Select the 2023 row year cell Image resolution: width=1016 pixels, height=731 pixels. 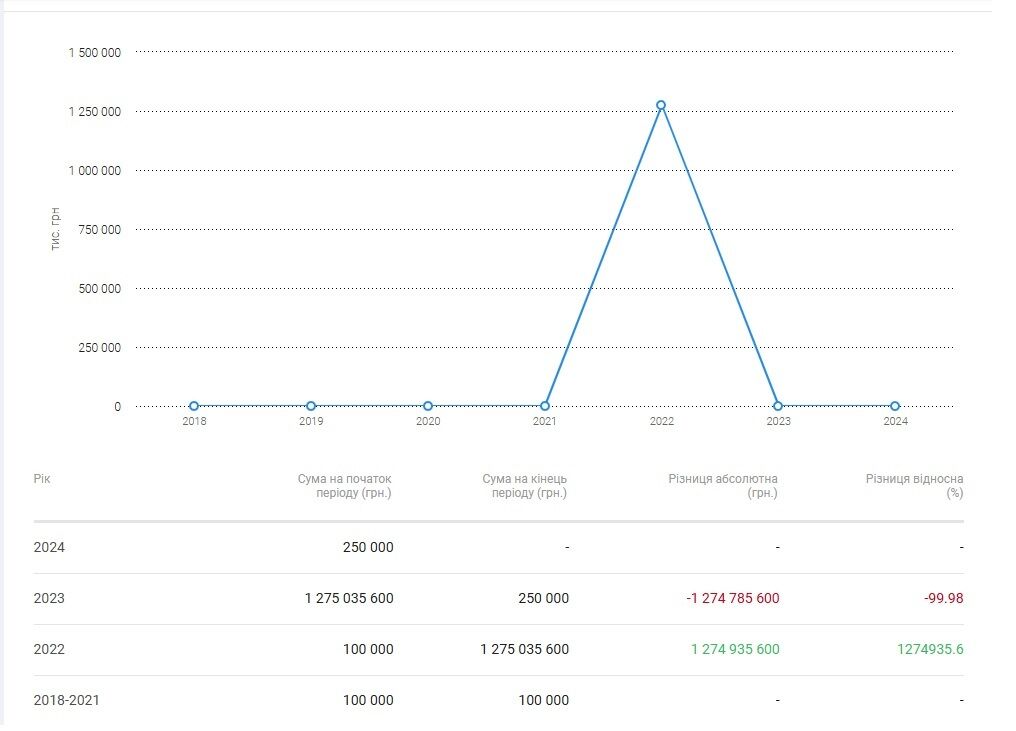[49, 598]
